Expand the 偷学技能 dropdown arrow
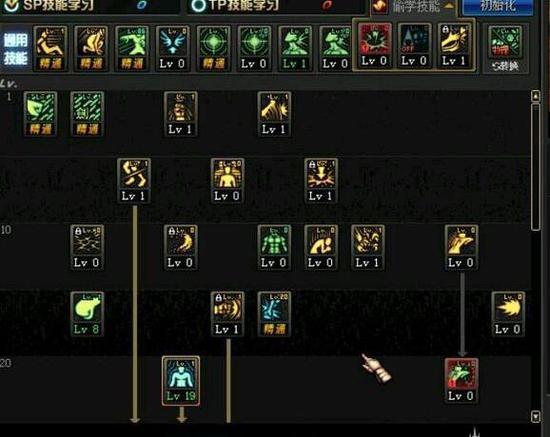The height and width of the screenshot is (437, 550). pyautogui.click(x=449, y=6)
